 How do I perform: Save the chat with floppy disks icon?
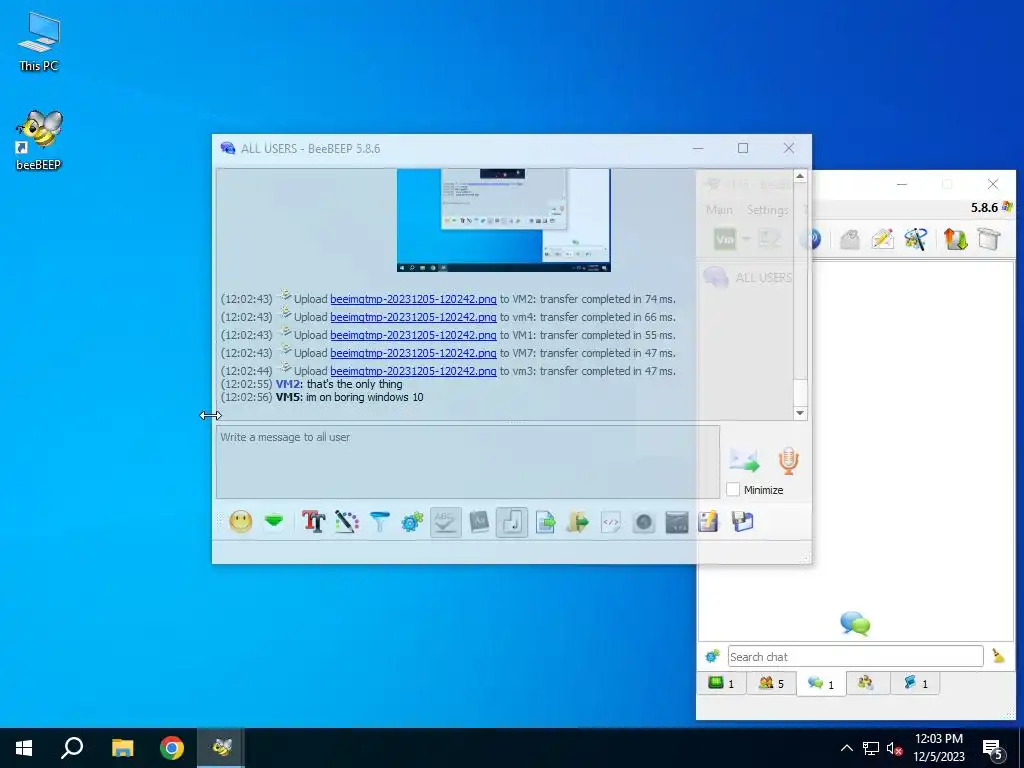click(743, 522)
